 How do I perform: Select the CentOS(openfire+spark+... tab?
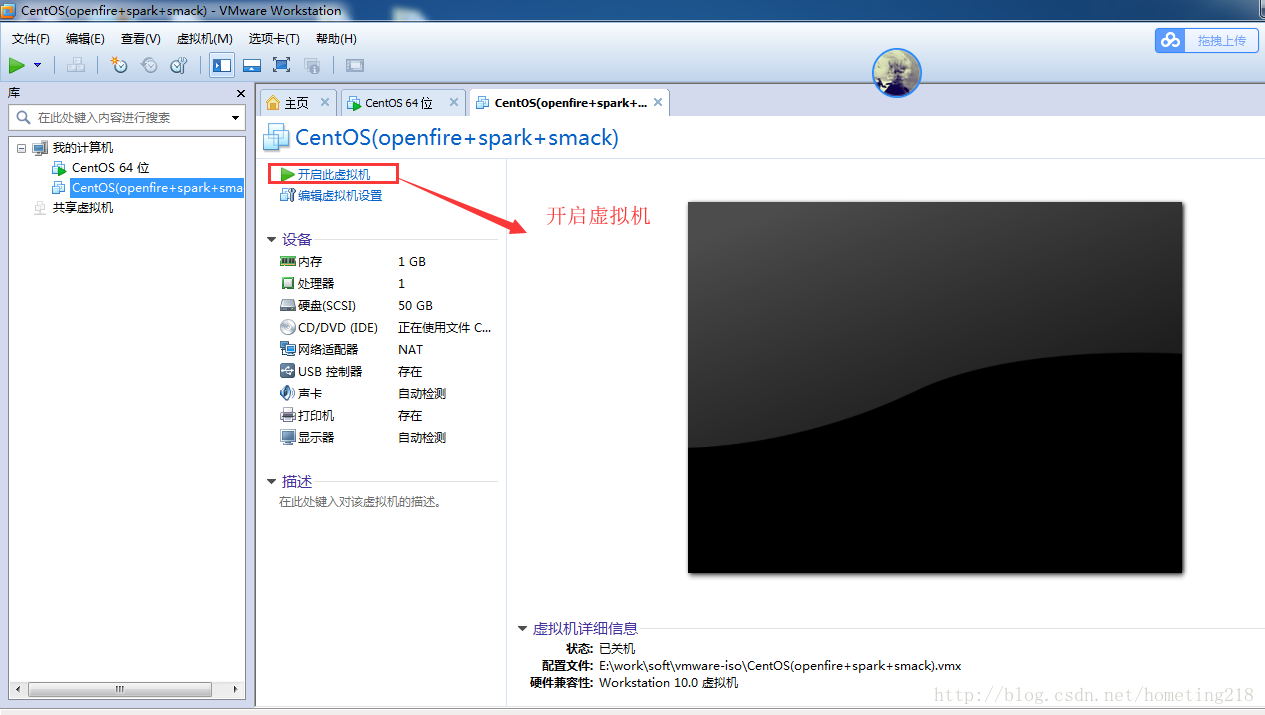tap(570, 103)
